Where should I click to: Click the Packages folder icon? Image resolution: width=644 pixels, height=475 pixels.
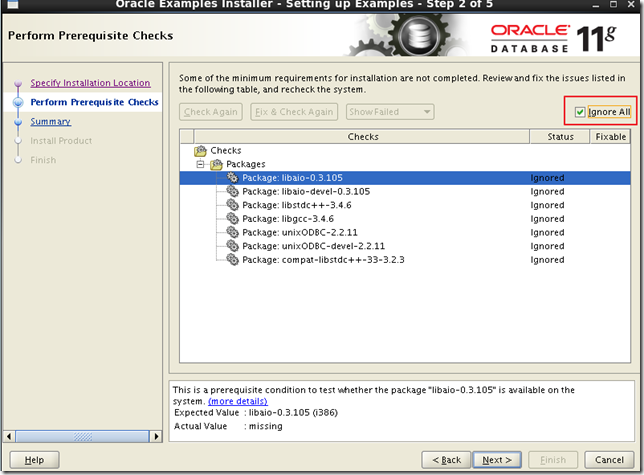(x=216, y=164)
